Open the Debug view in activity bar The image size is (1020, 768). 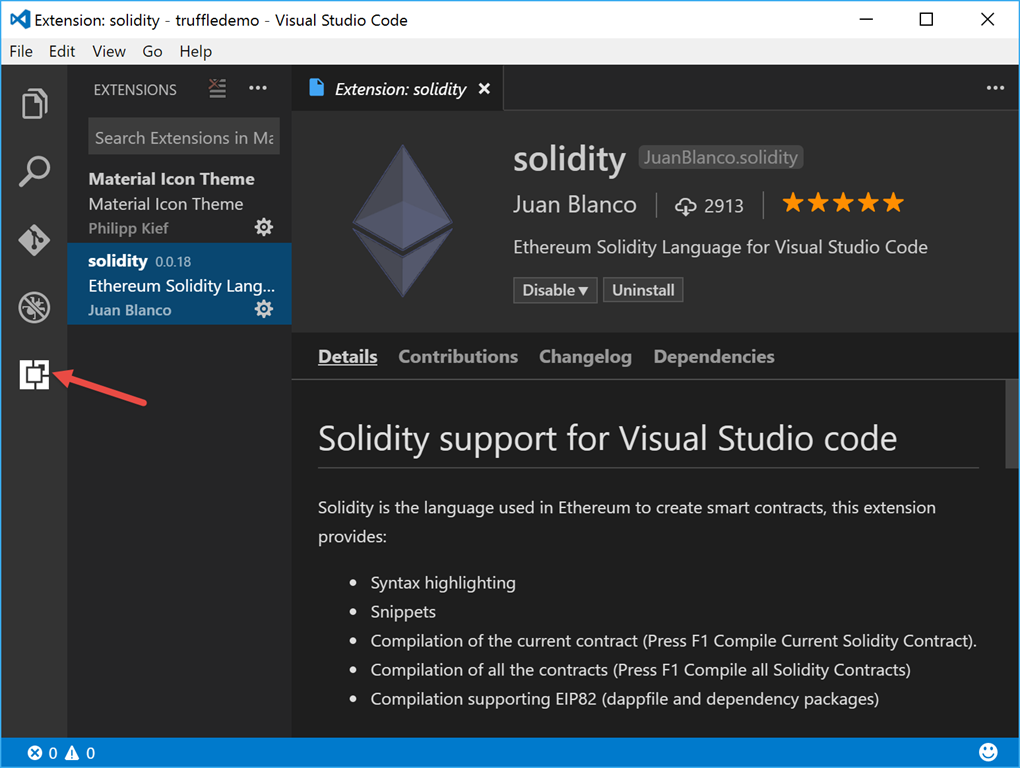pos(34,308)
